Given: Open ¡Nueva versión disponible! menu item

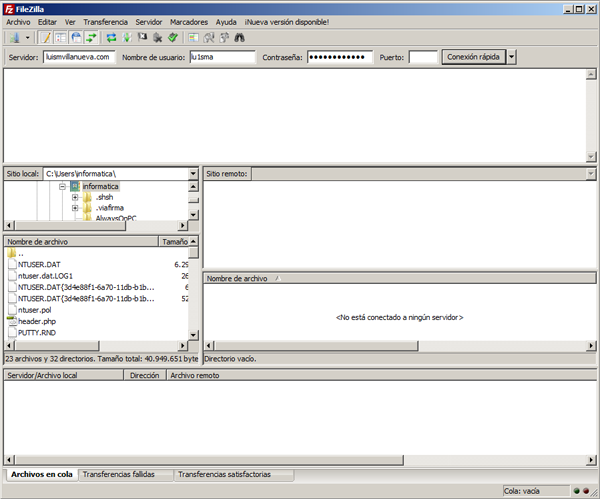Looking at the screenshot, I should tap(287, 22).
